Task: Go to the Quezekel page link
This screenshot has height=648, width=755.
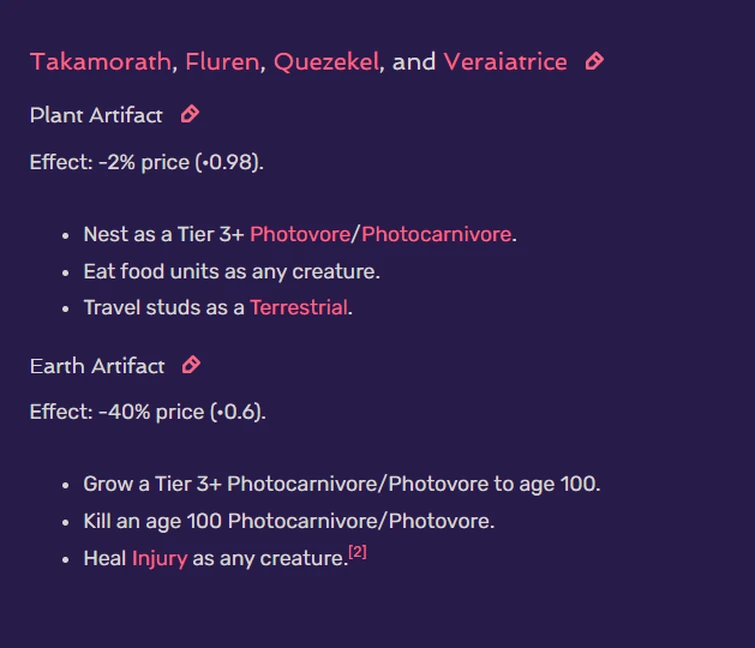Action: 326,62
